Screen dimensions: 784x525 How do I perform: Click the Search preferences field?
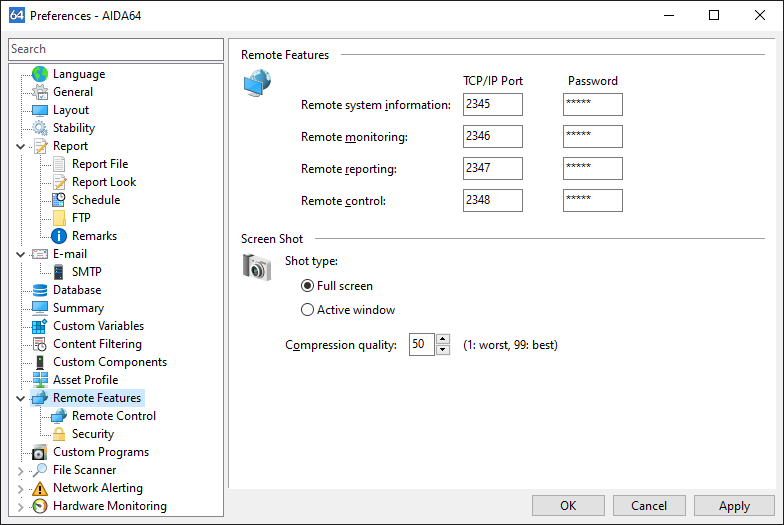click(x=116, y=49)
